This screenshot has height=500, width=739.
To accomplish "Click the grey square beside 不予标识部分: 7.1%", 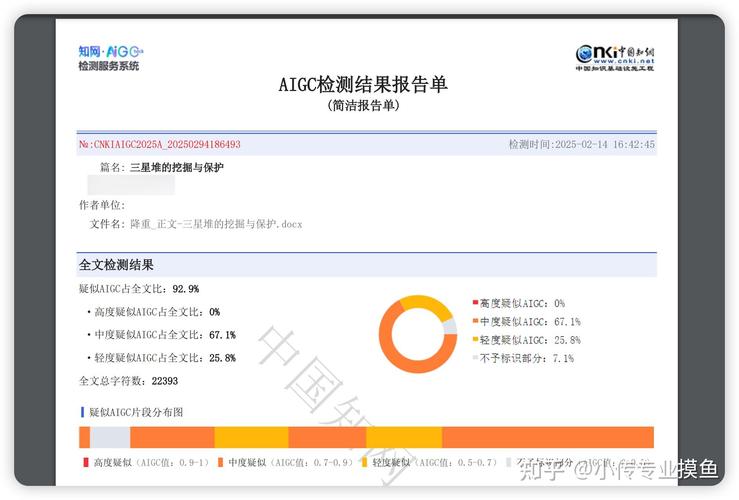I will (x=476, y=358).
